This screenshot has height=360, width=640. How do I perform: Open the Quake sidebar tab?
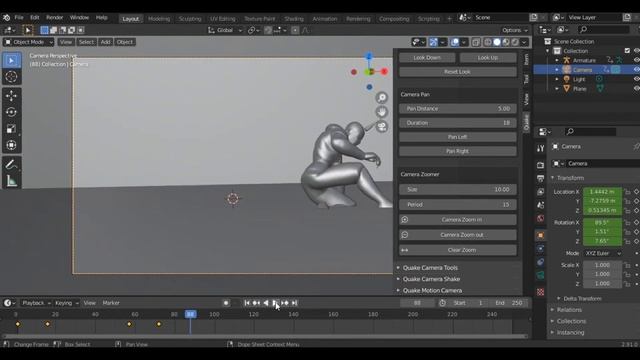pyautogui.click(x=527, y=122)
